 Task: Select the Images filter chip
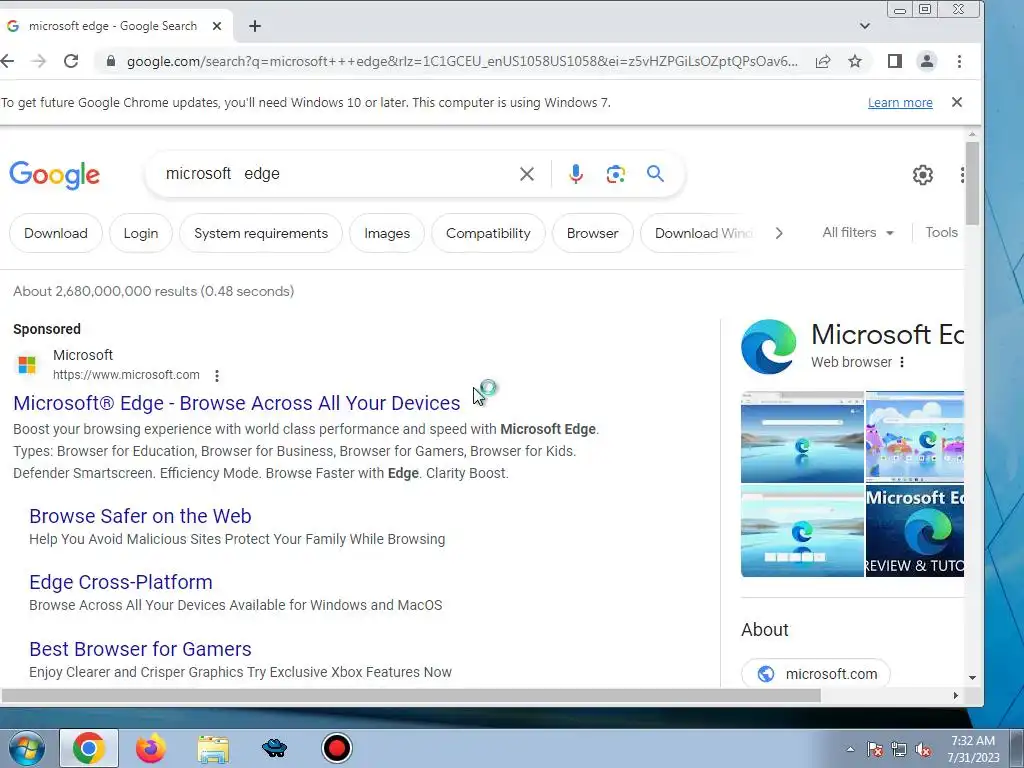(x=387, y=233)
